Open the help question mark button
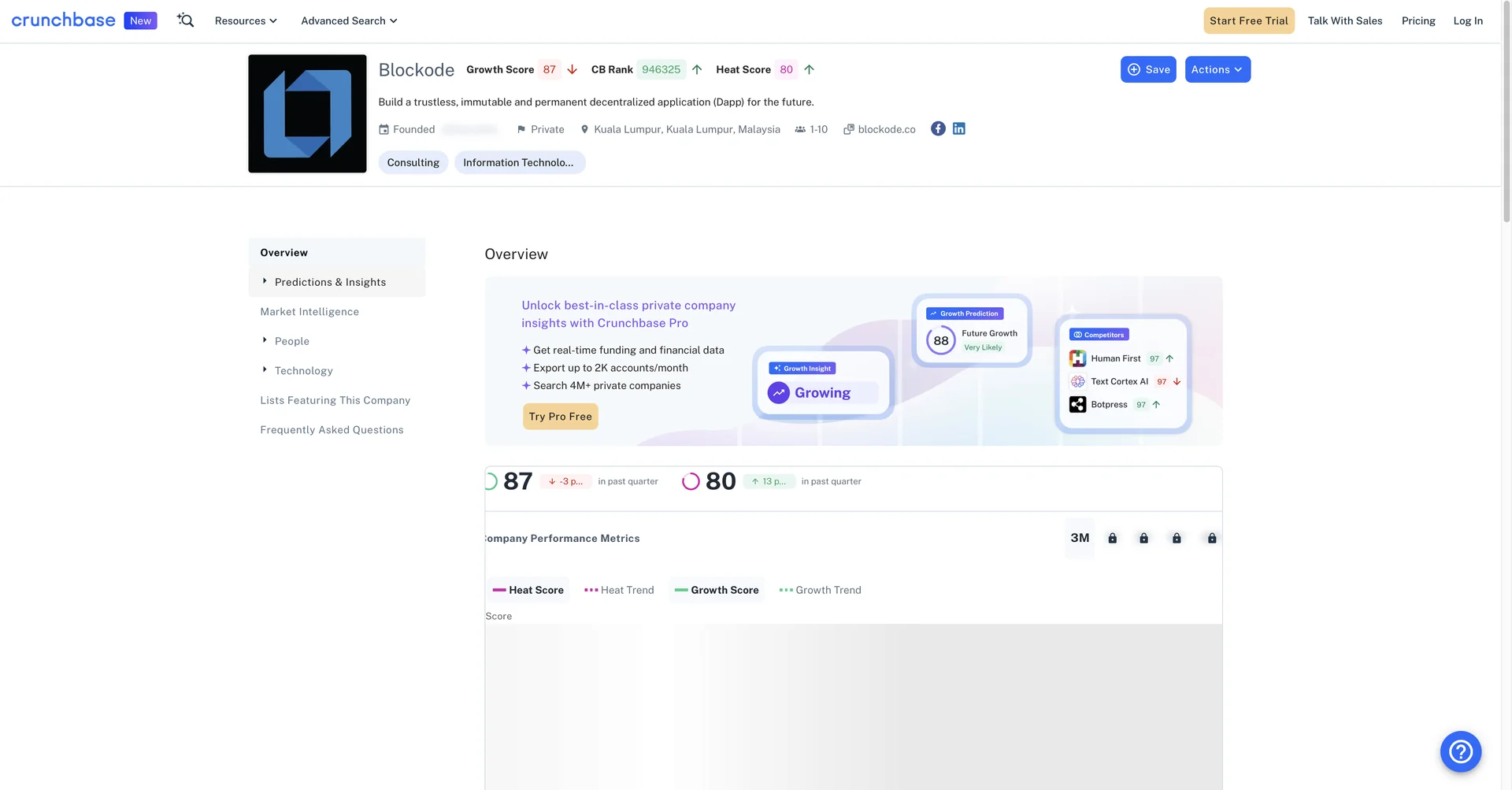The image size is (1512, 790). click(x=1461, y=751)
